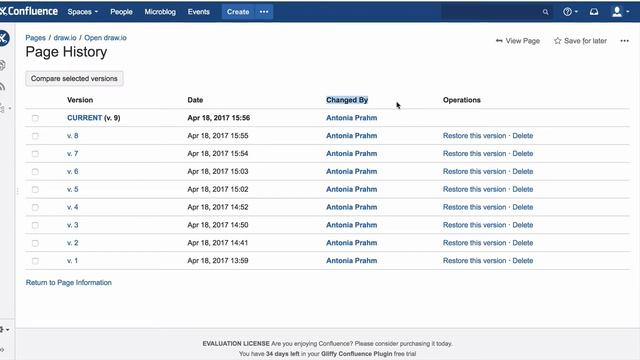Image resolution: width=640 pixels, height=360 pixels.
Task: Click the Confluence logo
Action: (29, 11)
